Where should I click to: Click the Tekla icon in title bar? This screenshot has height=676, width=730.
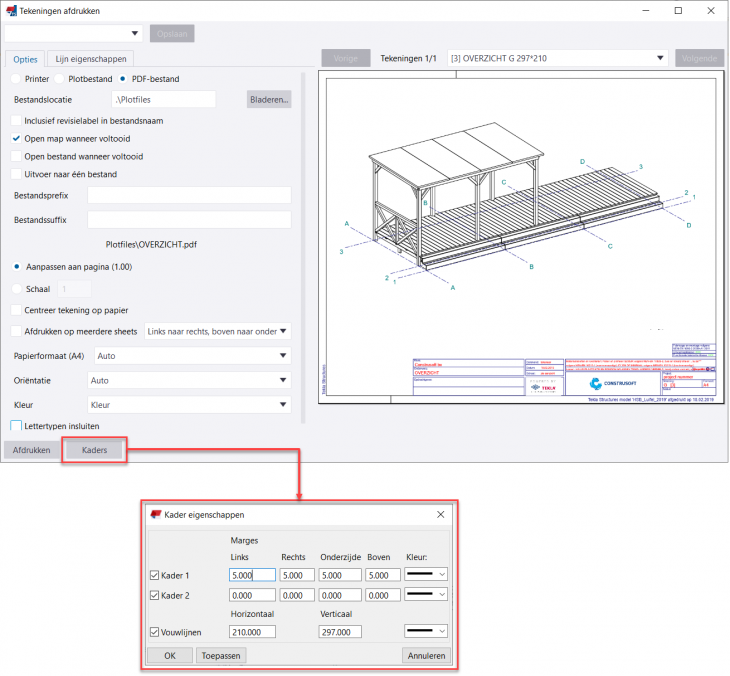click(11, 10)
